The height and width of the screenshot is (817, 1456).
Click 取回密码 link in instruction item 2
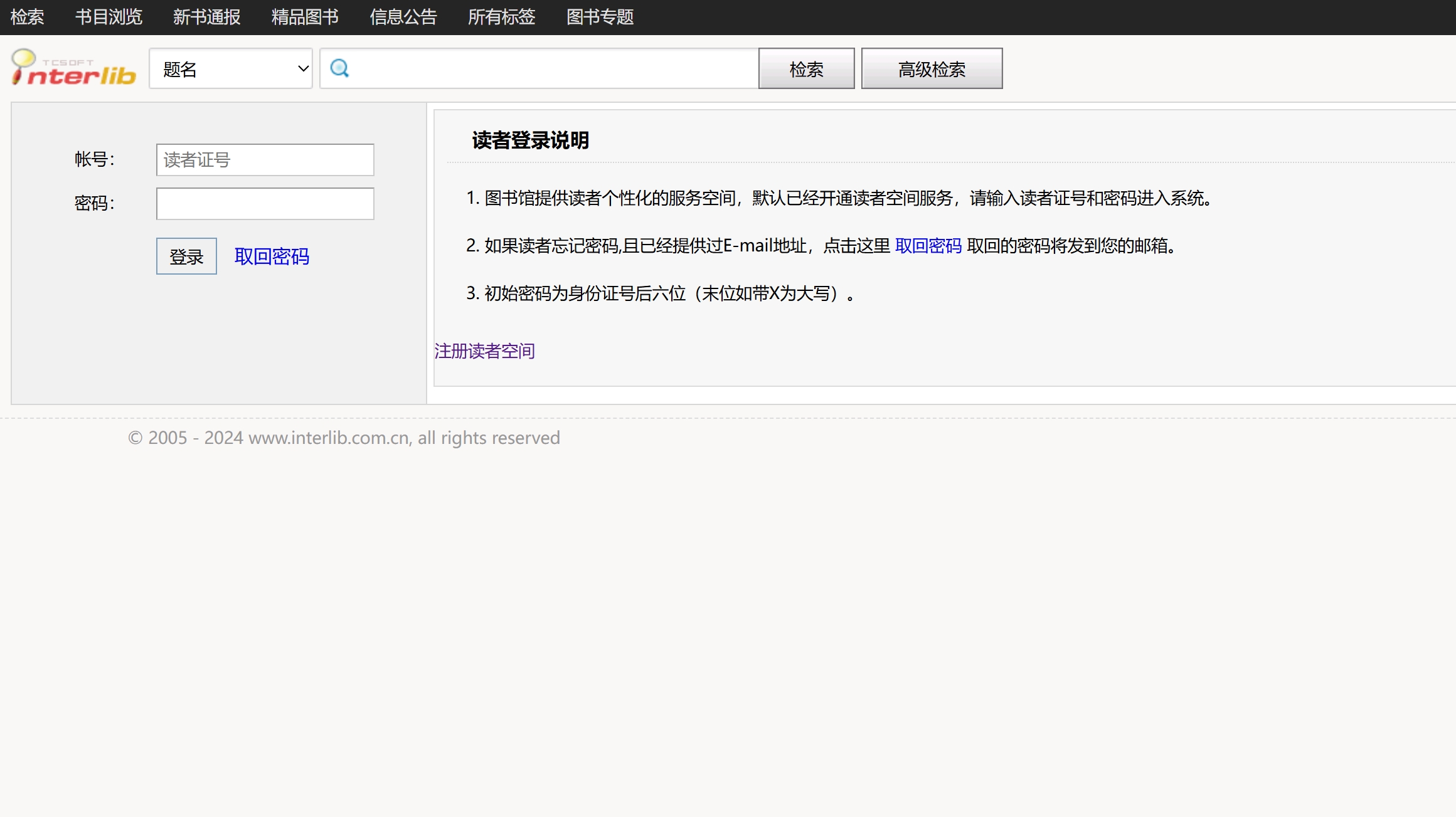[928, 246]
